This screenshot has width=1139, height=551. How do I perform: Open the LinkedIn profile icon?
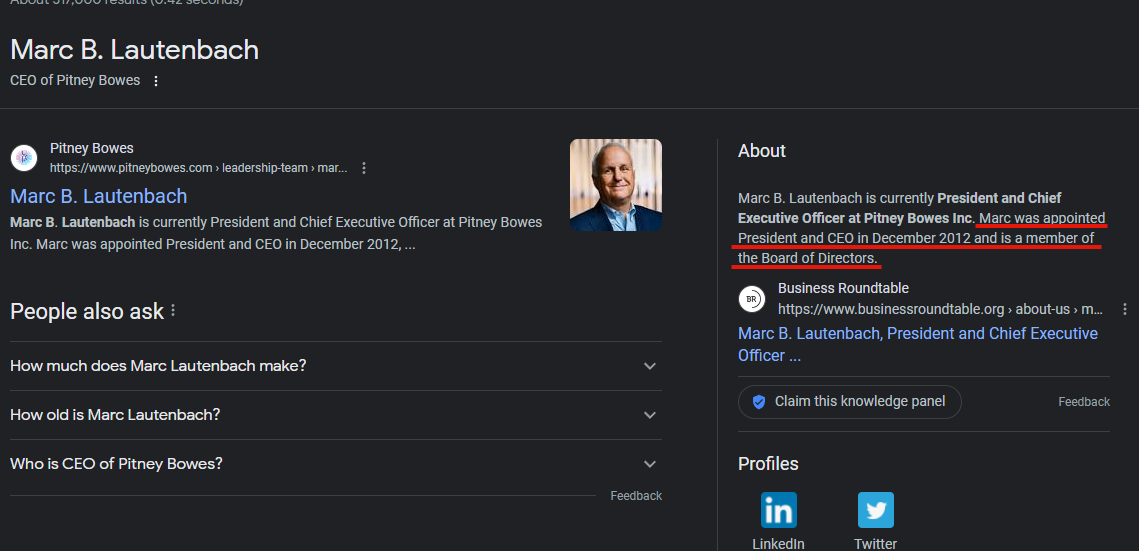779,510
